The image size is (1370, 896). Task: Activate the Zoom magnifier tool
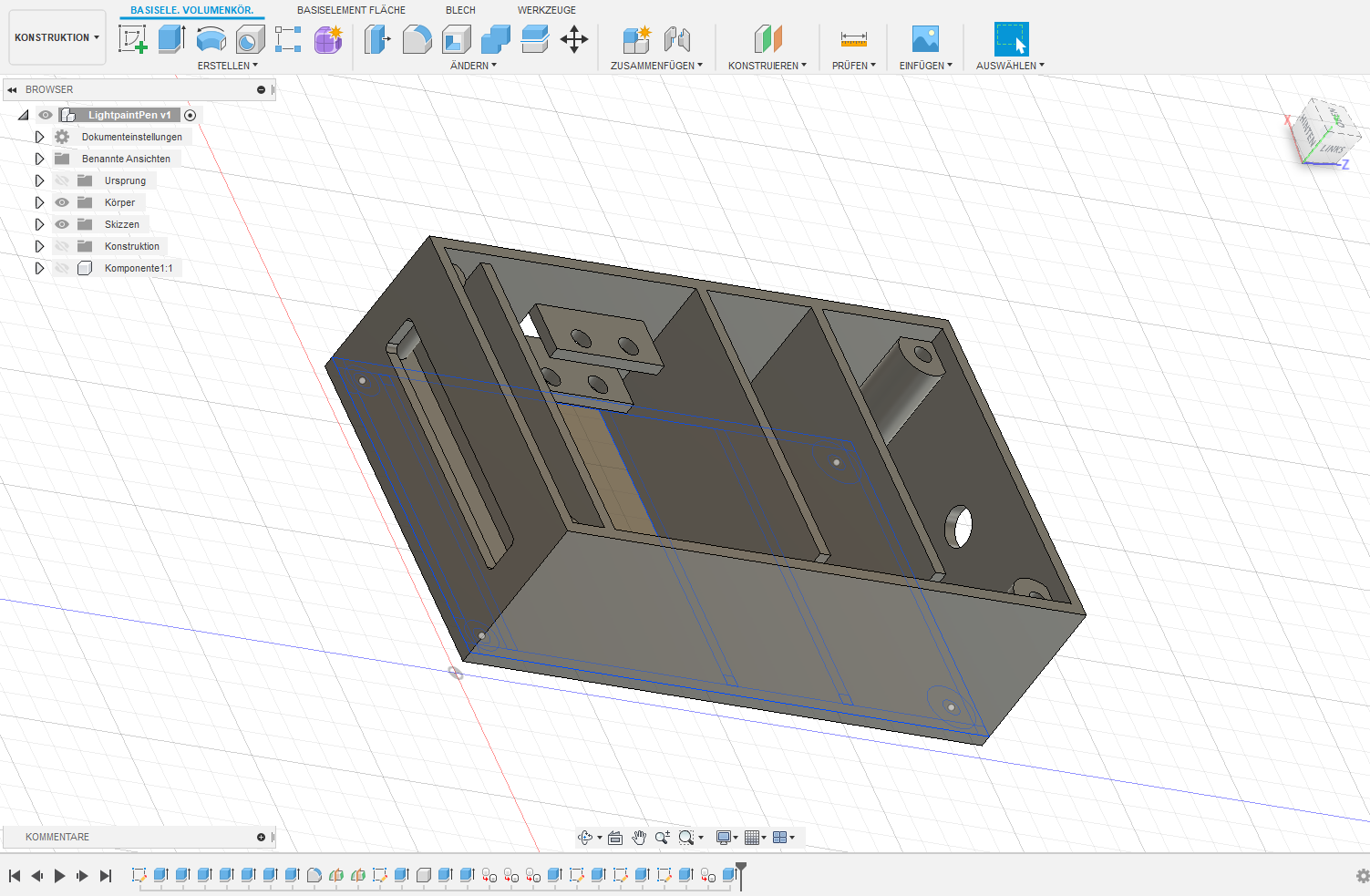[x=663, y=838]
